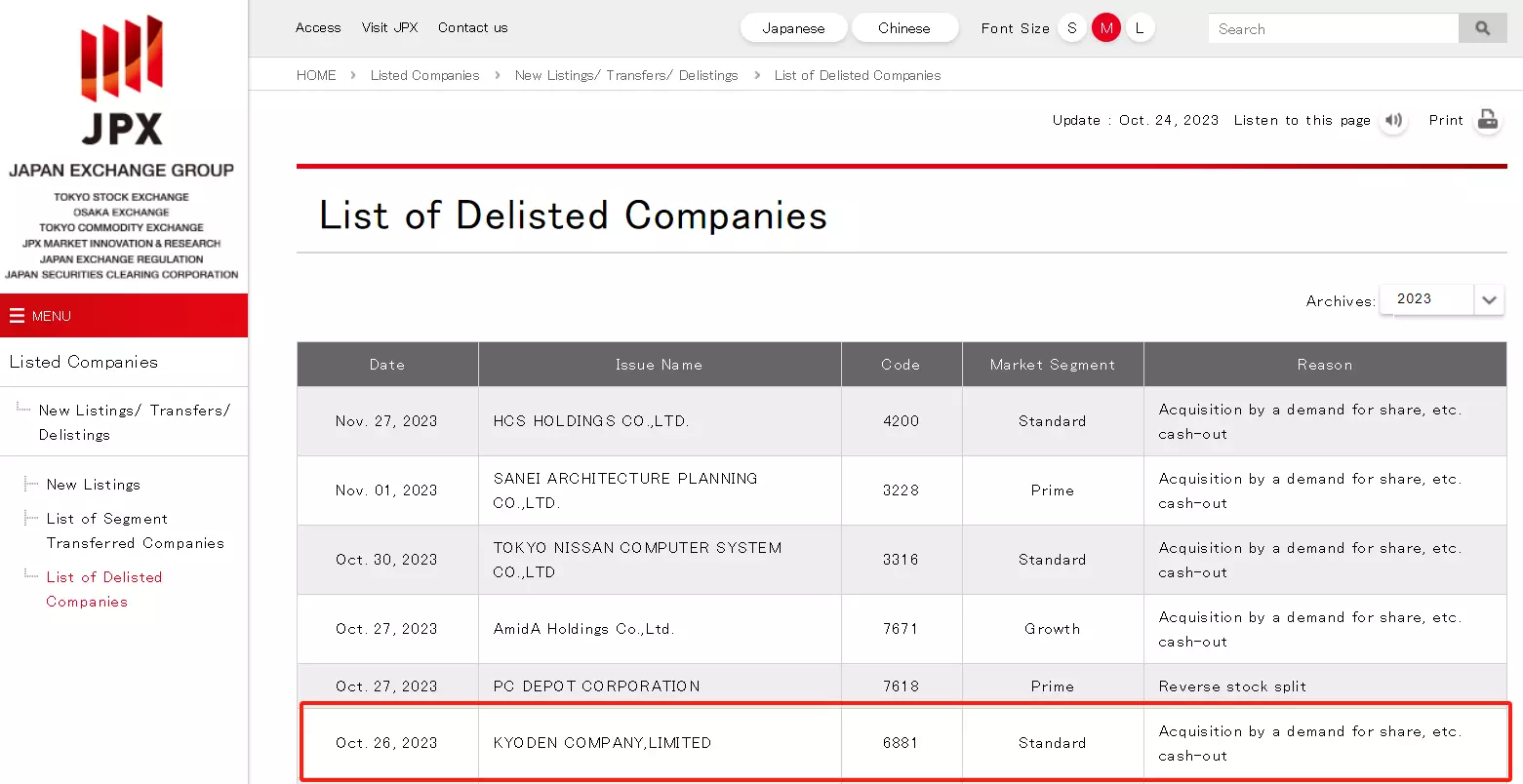Click code 7618 cell

(x=901, y=686)
